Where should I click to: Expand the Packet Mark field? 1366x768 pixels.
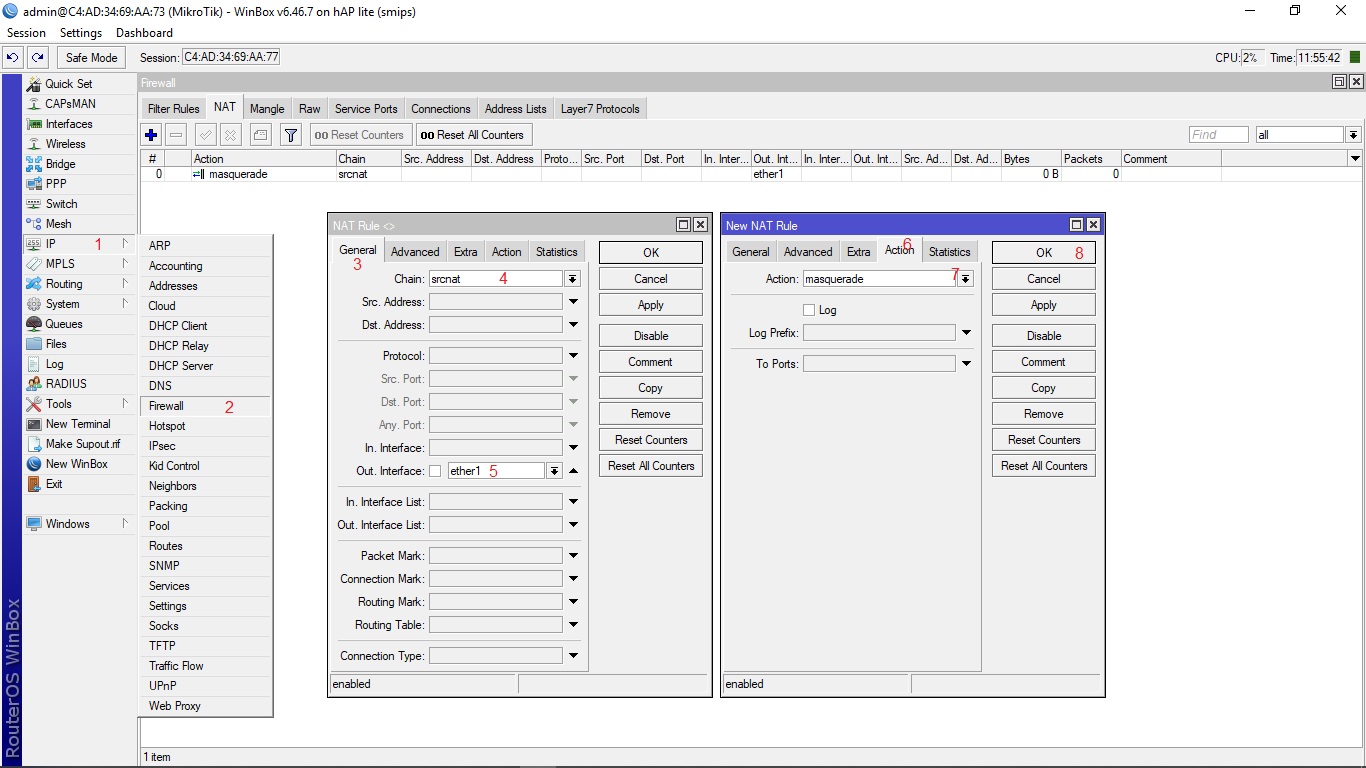(574, 555)
